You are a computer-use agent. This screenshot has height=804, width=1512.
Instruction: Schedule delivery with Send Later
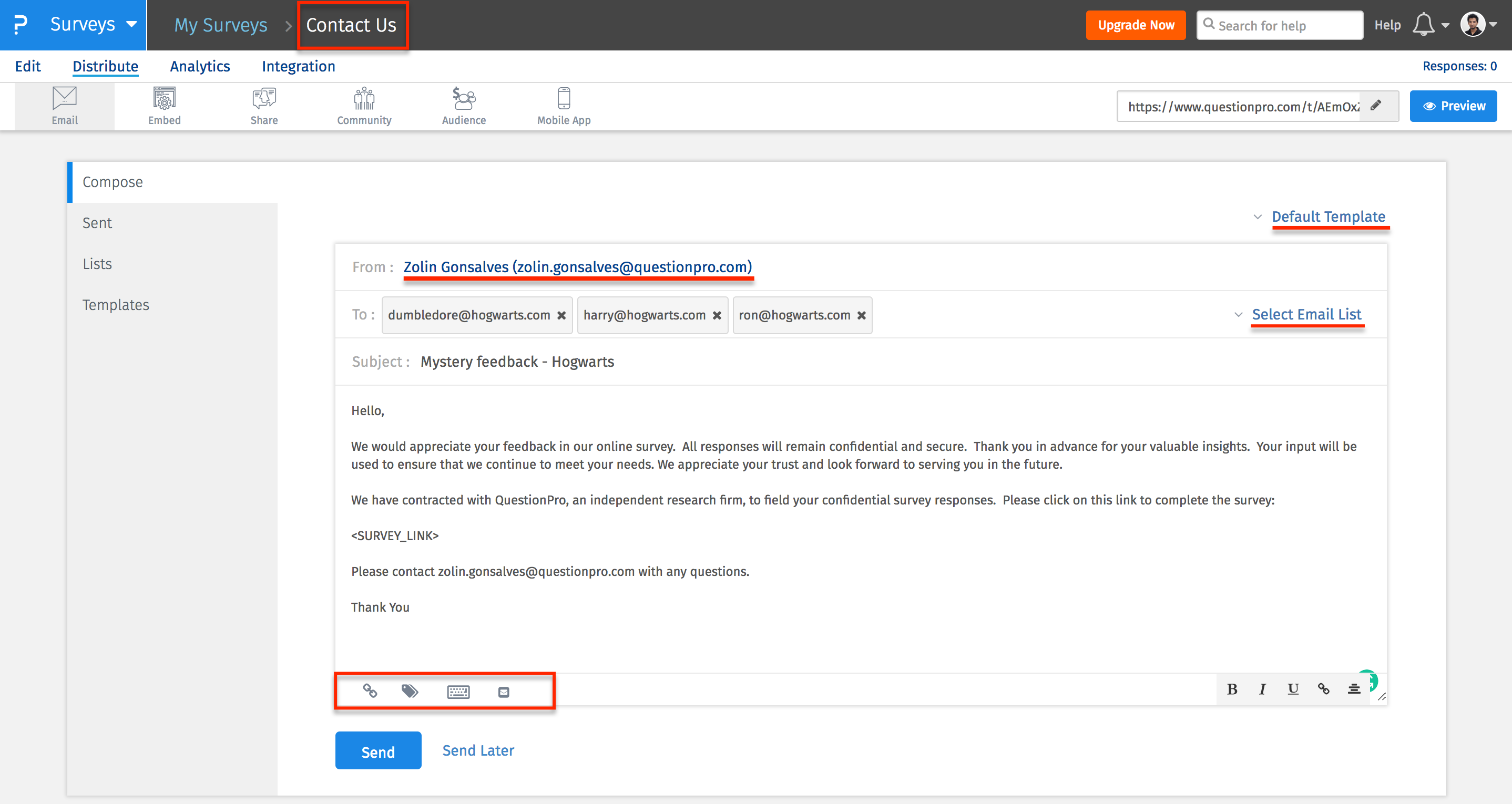[478, 750]
